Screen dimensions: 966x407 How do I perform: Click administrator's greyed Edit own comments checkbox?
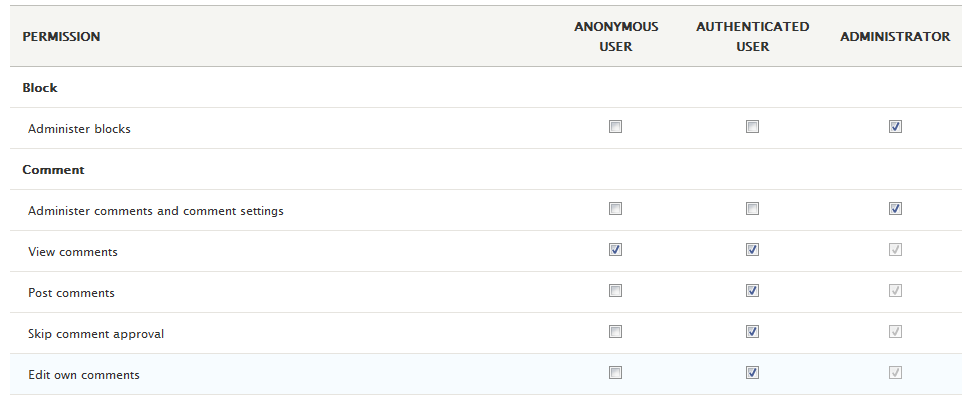pos(895,373)
